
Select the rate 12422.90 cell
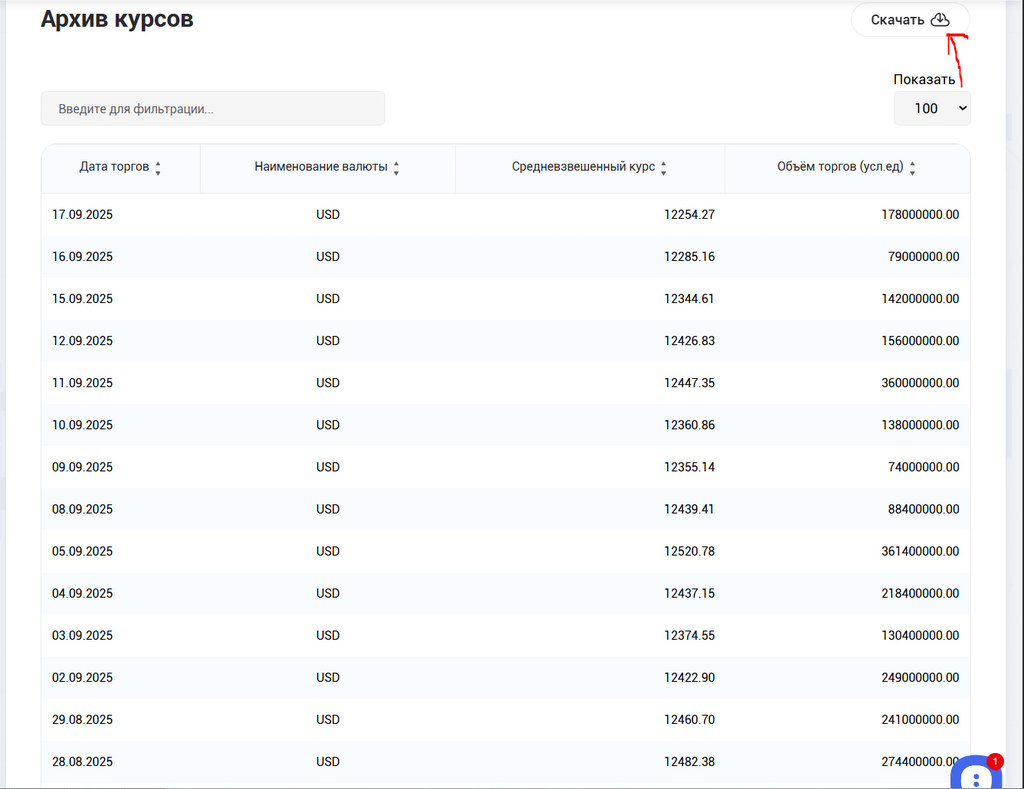point(689,678)
